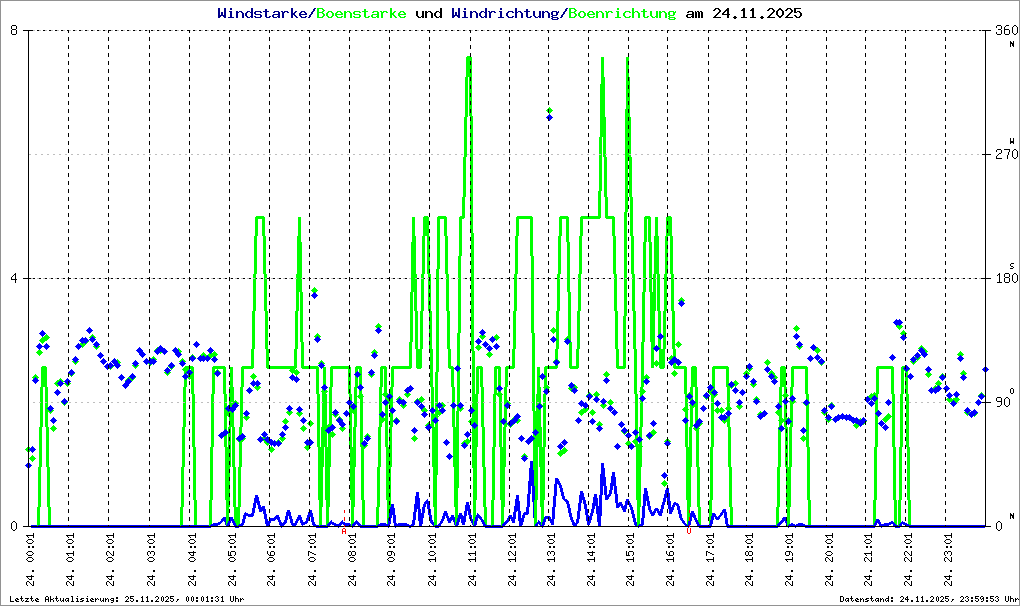The image size is (1020, 606).
Task: Select the east "O" compass label
Action: pyautogui.click(x=1012, y=390)
